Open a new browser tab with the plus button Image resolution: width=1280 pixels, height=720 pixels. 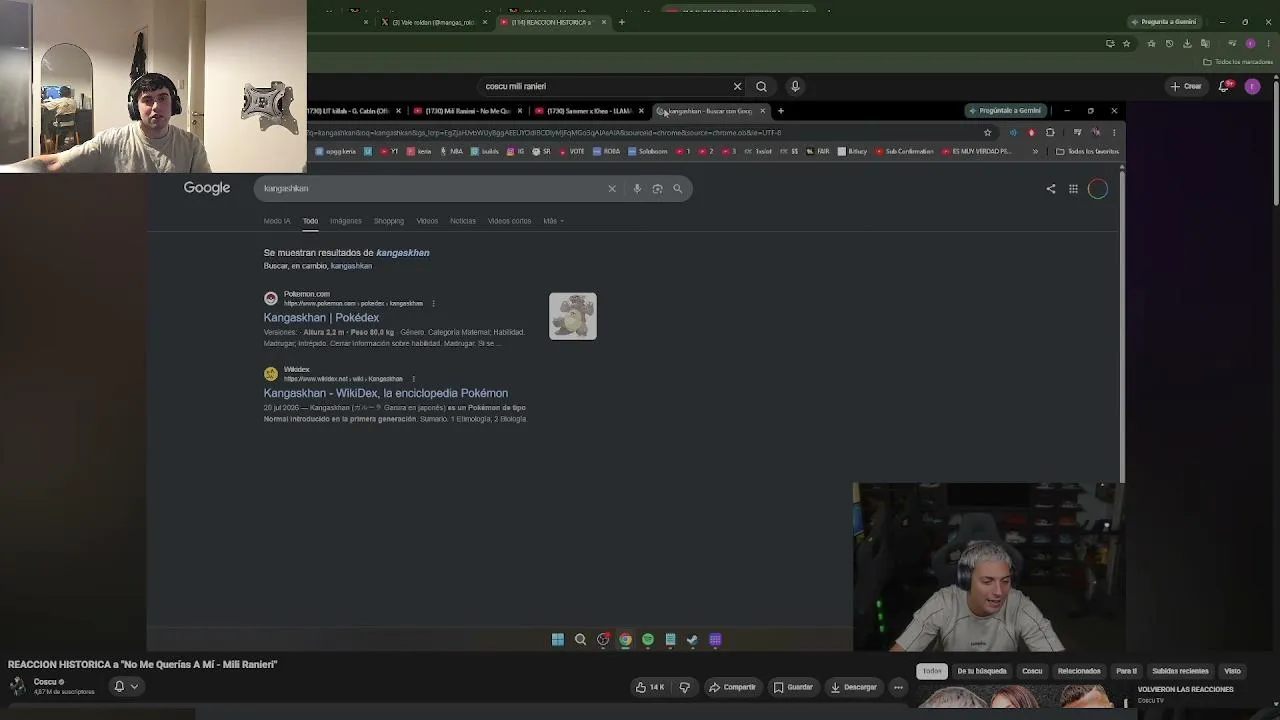621,22
